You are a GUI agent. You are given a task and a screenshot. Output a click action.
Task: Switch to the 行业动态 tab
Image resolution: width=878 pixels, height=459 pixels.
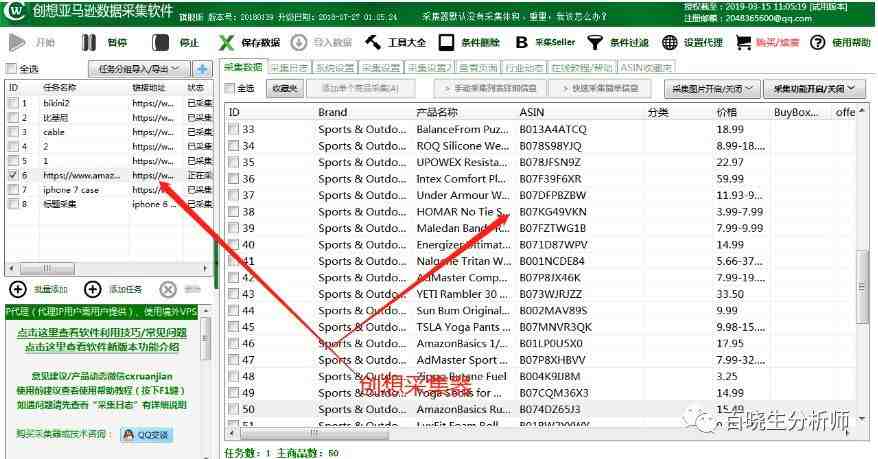(524, 68)
